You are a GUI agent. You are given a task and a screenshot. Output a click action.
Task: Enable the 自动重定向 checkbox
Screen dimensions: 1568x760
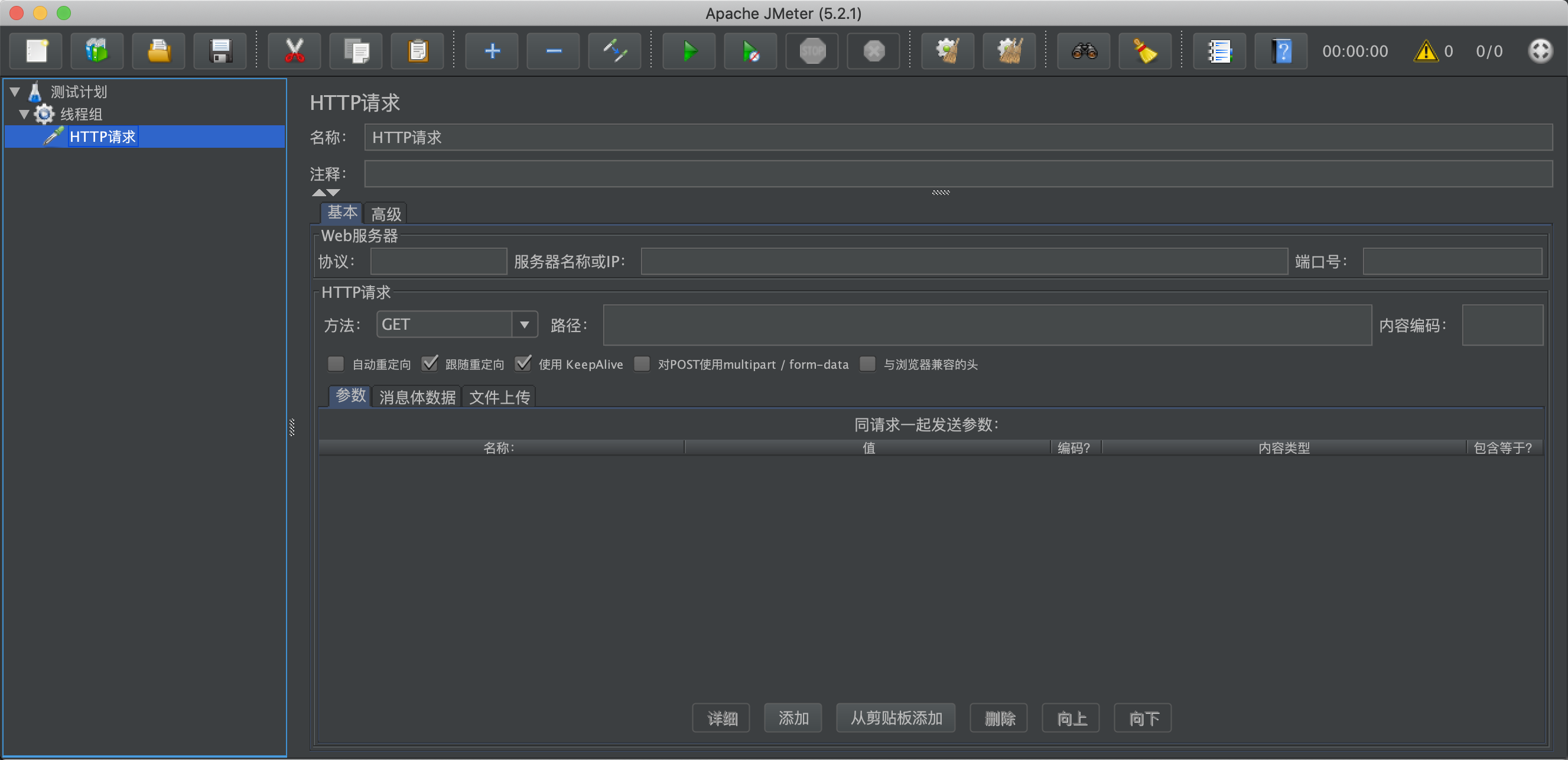tap(336, 364)
